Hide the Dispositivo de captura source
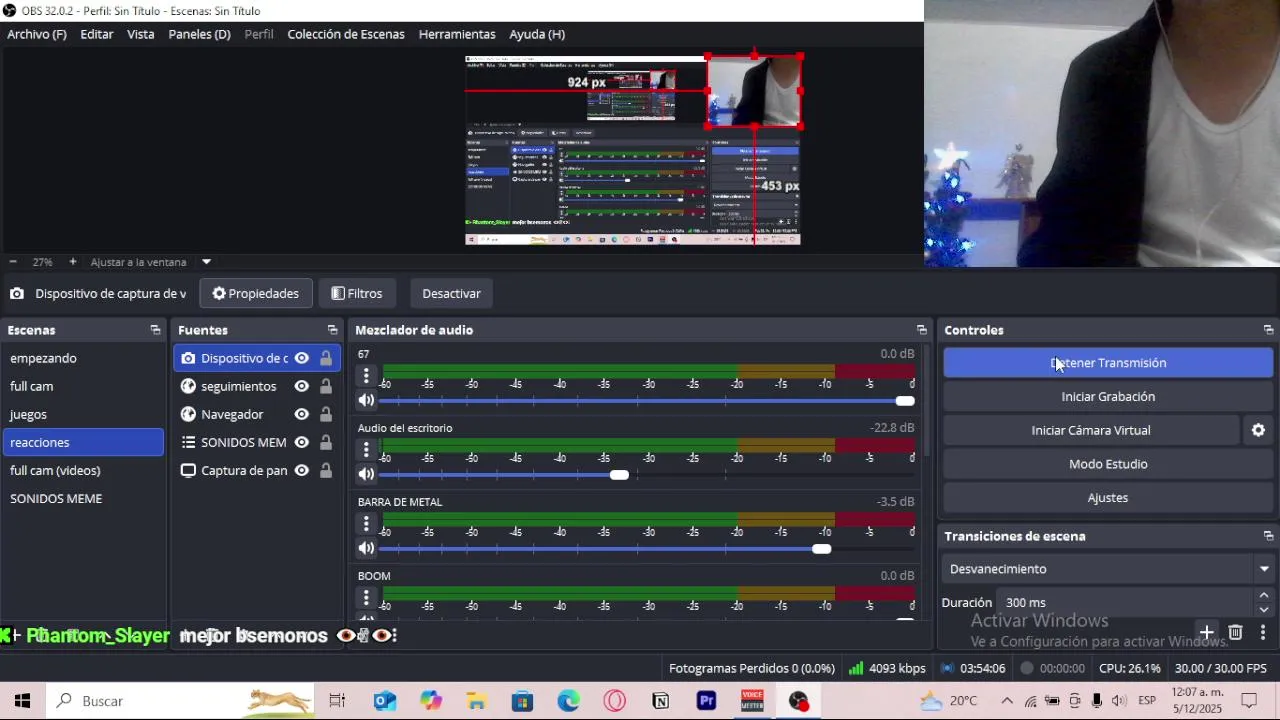Screen dimensions: 1280x720 tap(301, 358)
